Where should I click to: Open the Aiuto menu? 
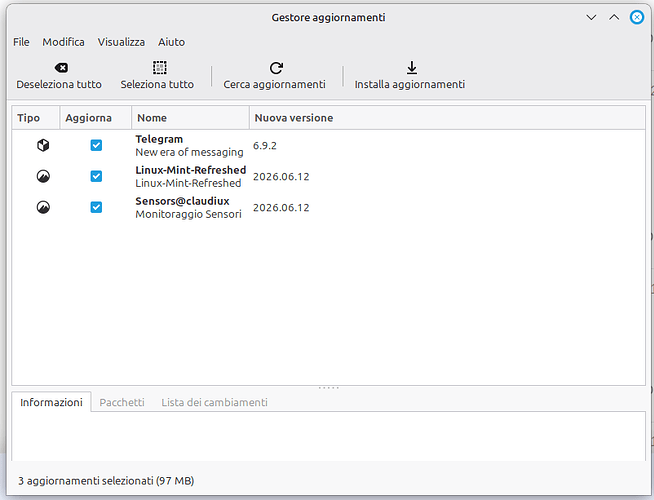[171, 42]
